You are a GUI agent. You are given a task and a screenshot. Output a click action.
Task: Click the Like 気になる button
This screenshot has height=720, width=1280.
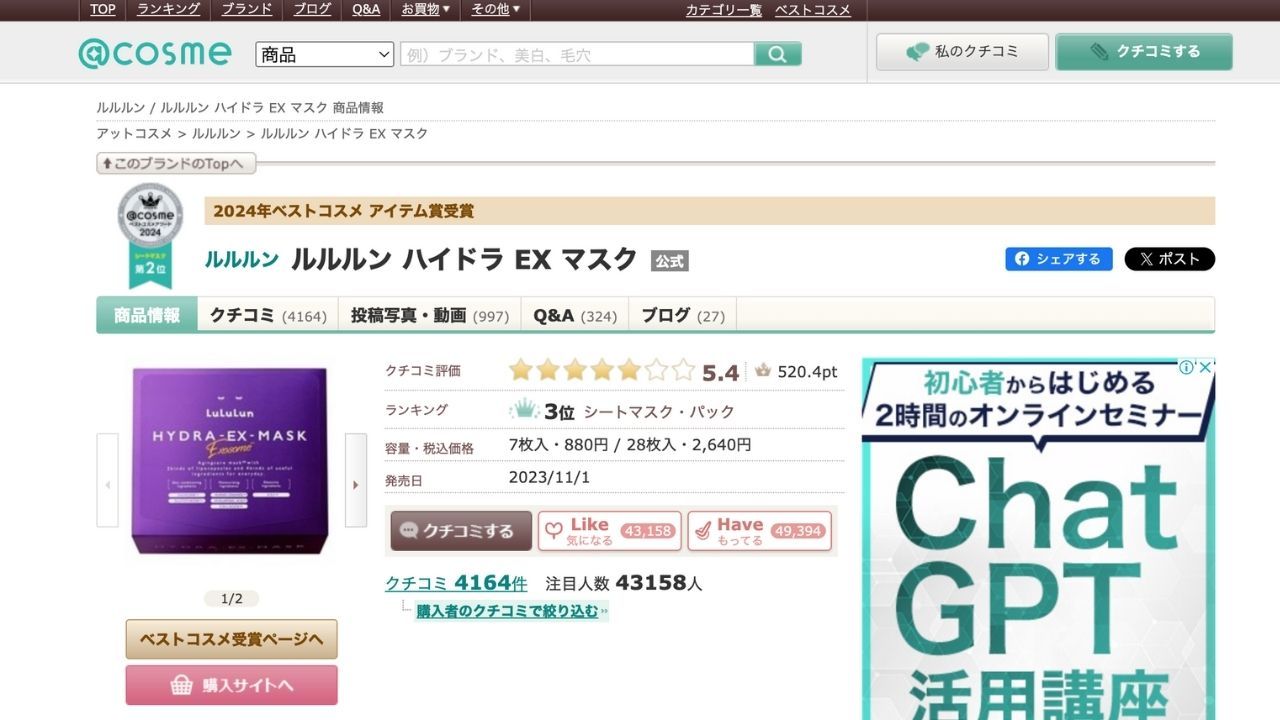[610, 531]
